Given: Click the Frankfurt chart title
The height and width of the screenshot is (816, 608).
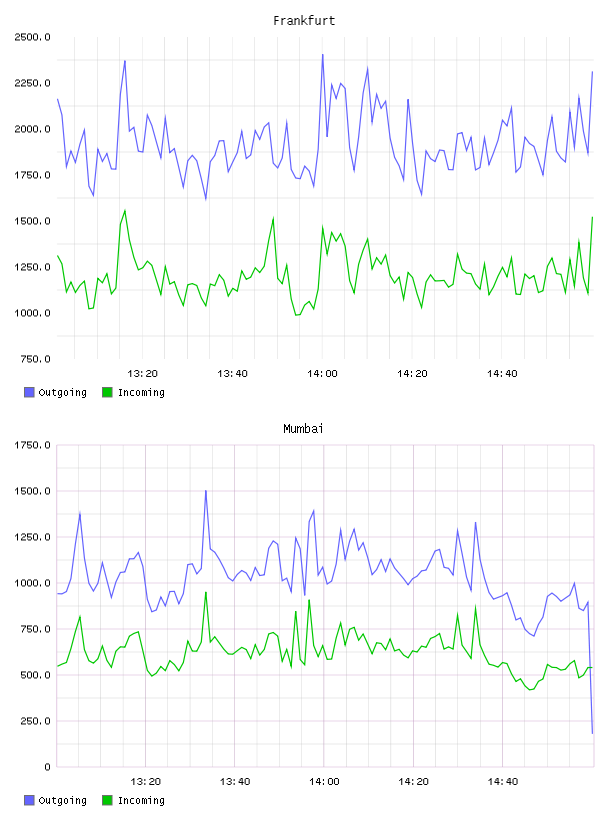Looking at the screenshot, I should coord(304,21).
